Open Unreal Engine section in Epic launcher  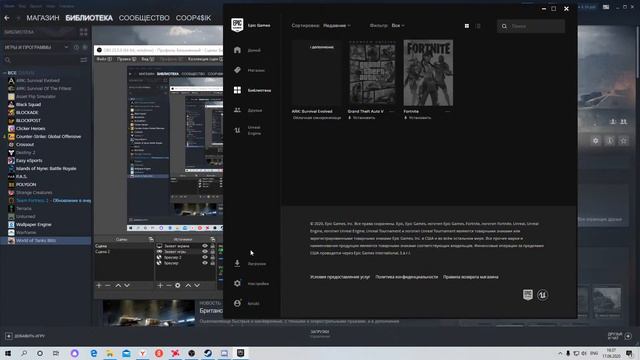(x=248, y=130)
